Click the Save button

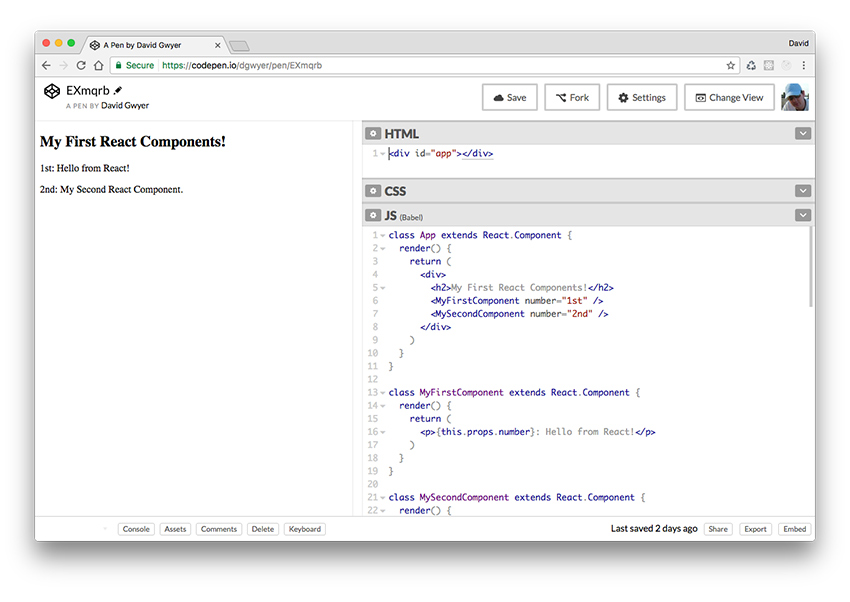[510, 98]
